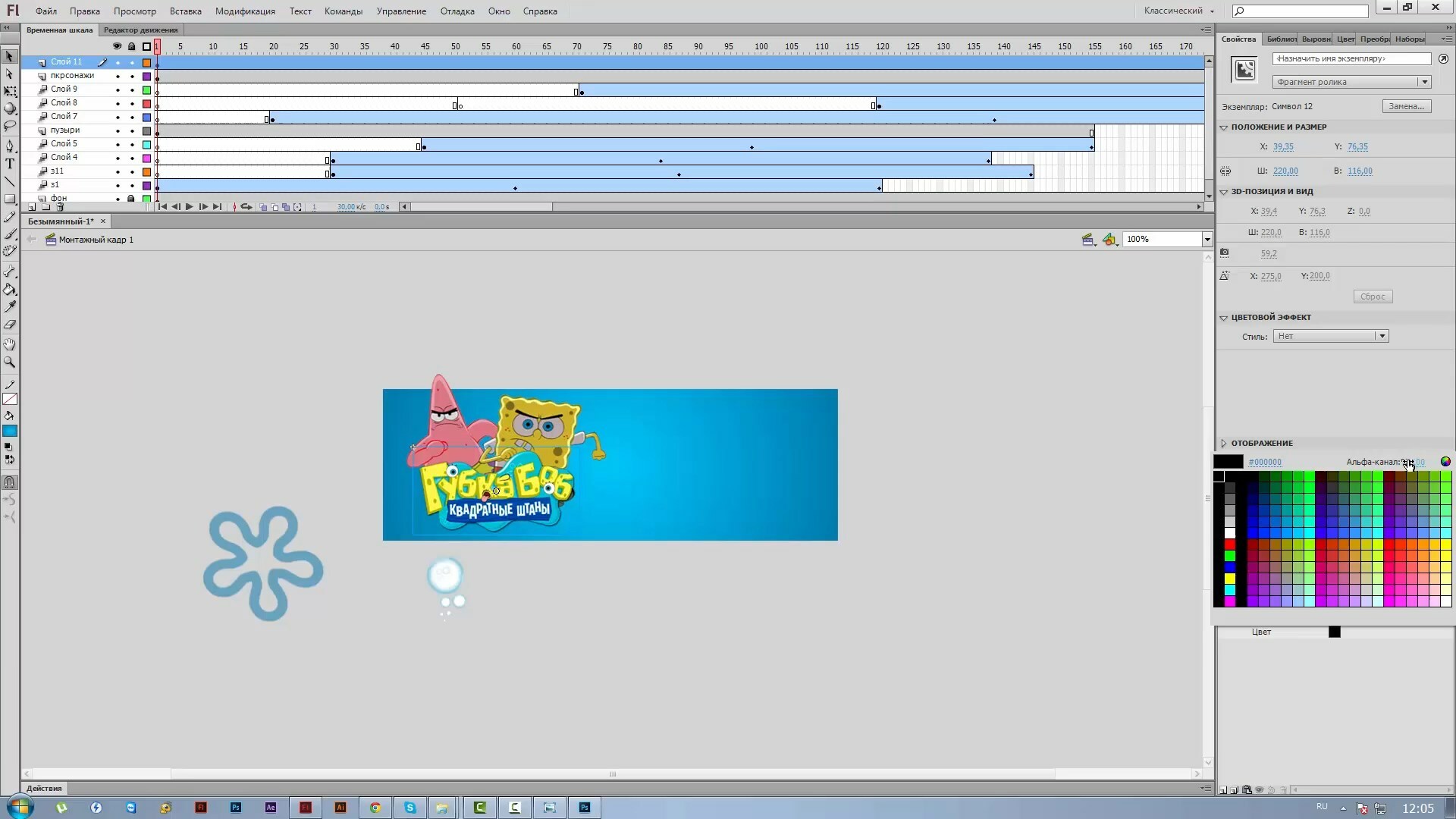Viewport: 1456px width, 819px height.
Task: Click the X position value 39,35
Action: (1283, 147)
